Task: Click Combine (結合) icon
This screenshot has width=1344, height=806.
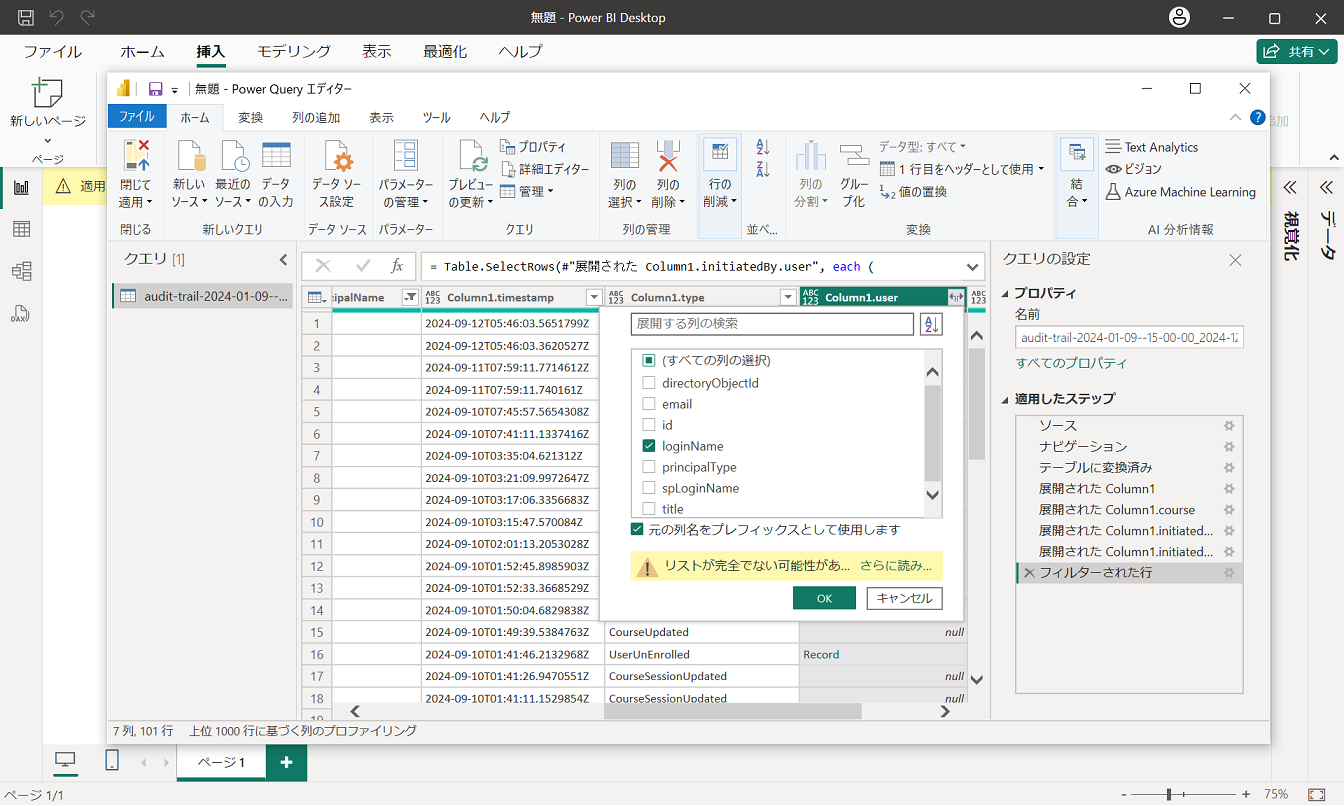Action: click(1077, 154)
